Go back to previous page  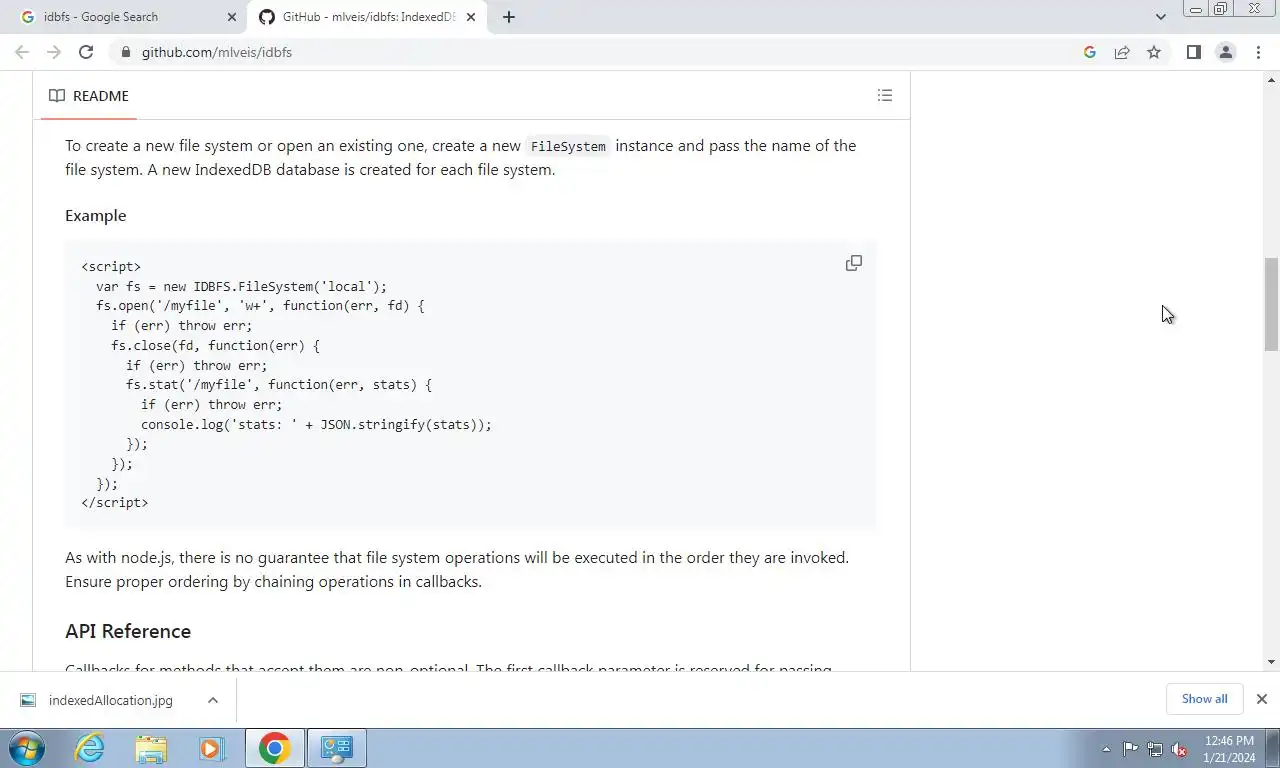(x=22, y=52)
